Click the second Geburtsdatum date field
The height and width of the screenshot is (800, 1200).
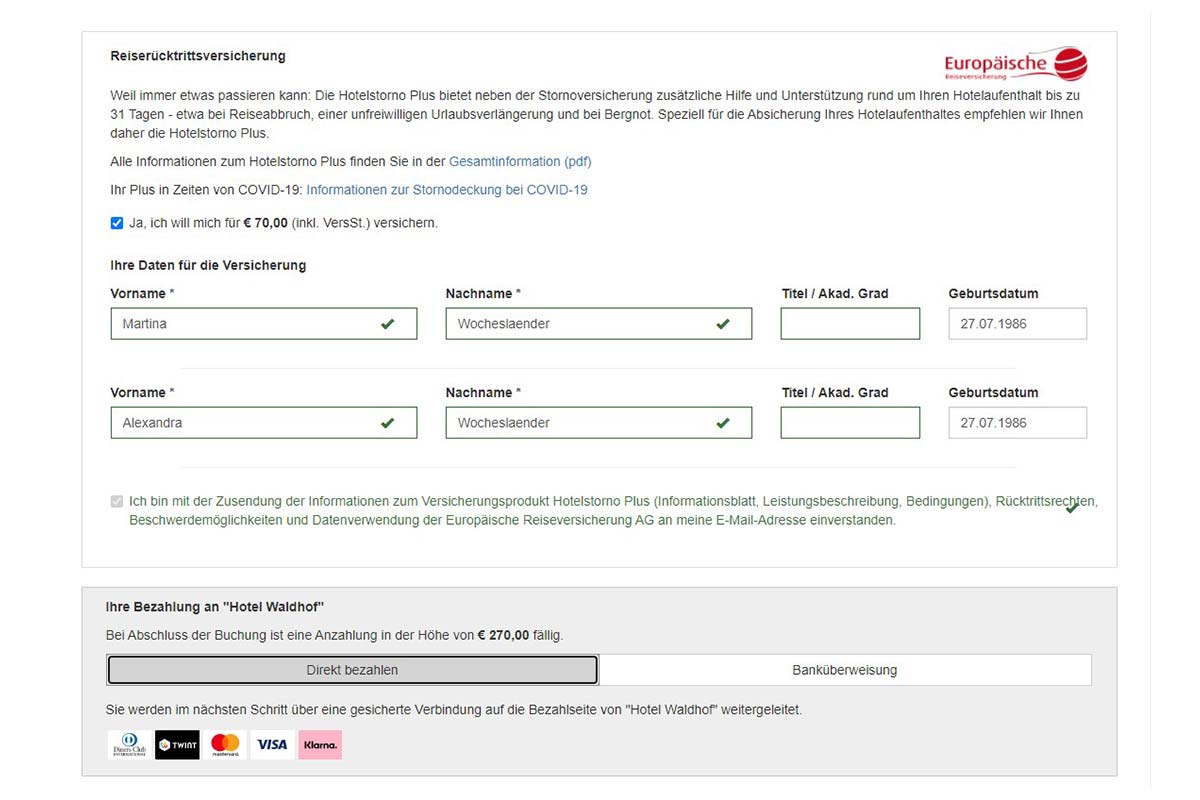1016,423
